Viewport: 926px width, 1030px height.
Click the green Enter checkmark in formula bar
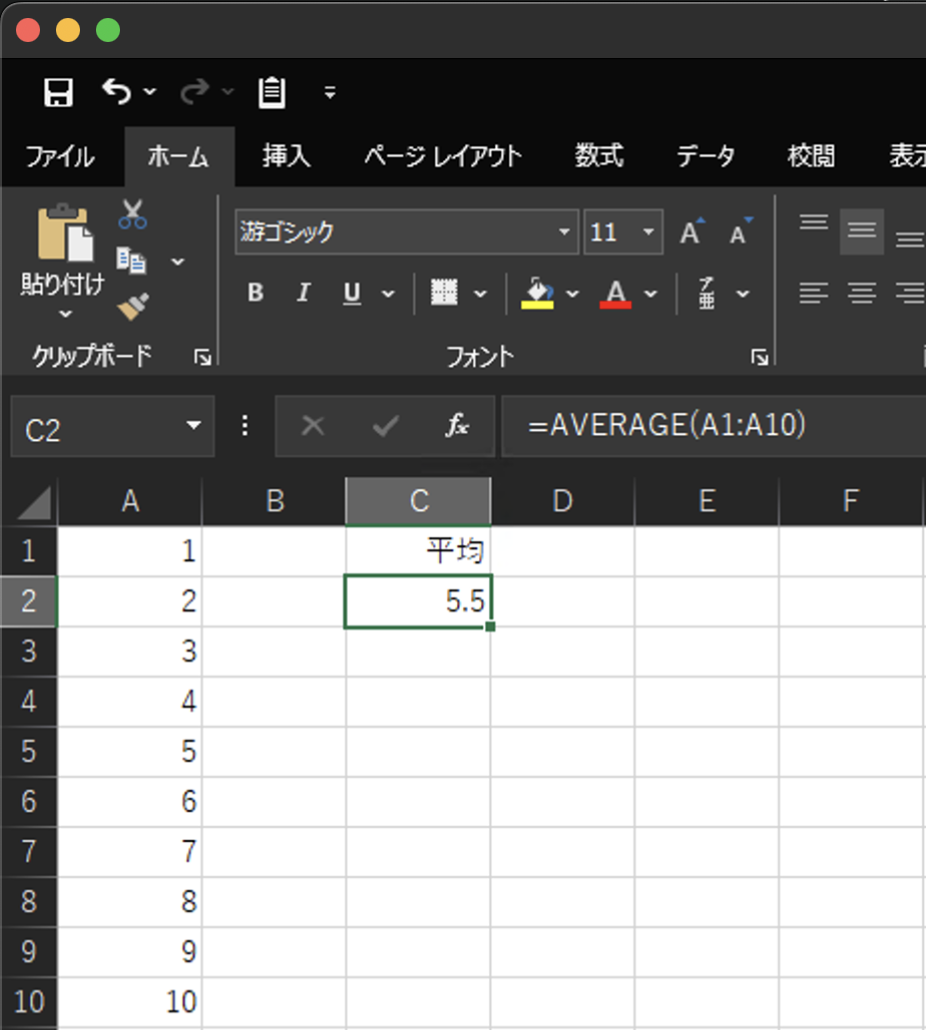click(383, 425)
